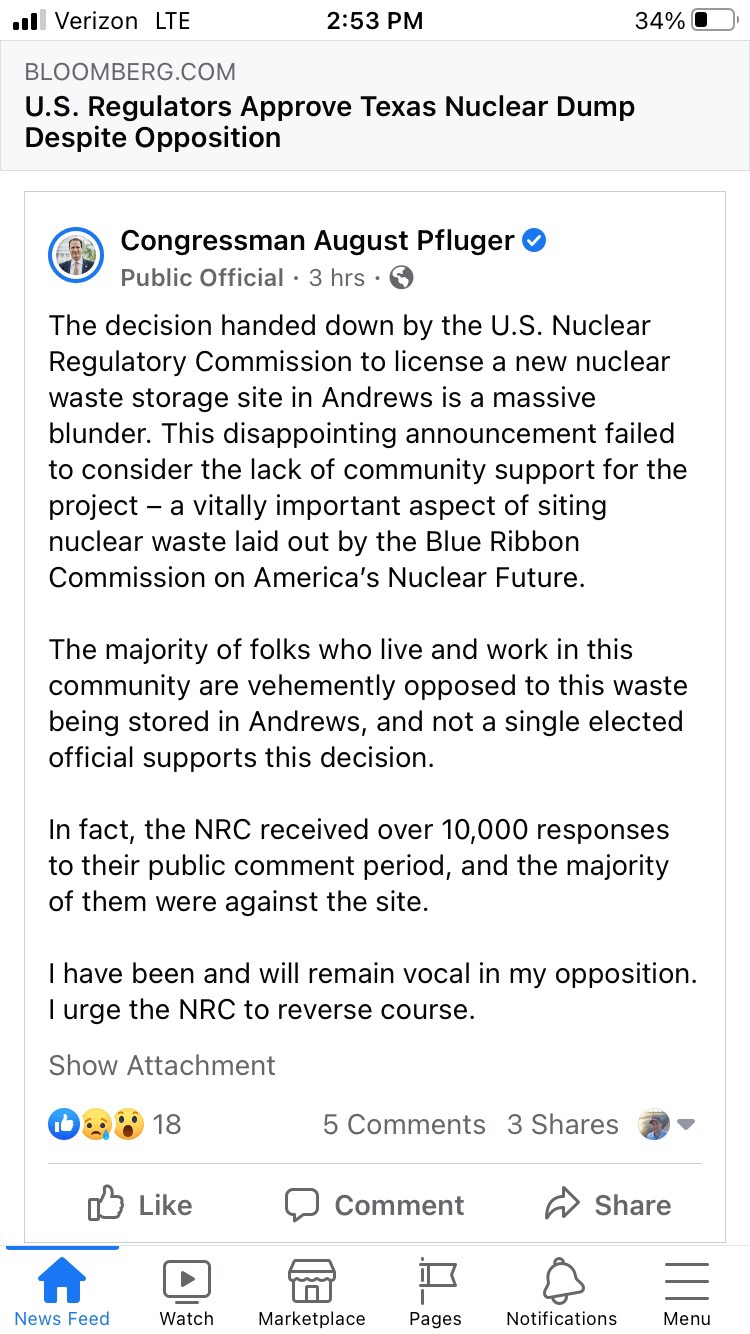Expand the profile switcher arrow

click(686, 1124)
